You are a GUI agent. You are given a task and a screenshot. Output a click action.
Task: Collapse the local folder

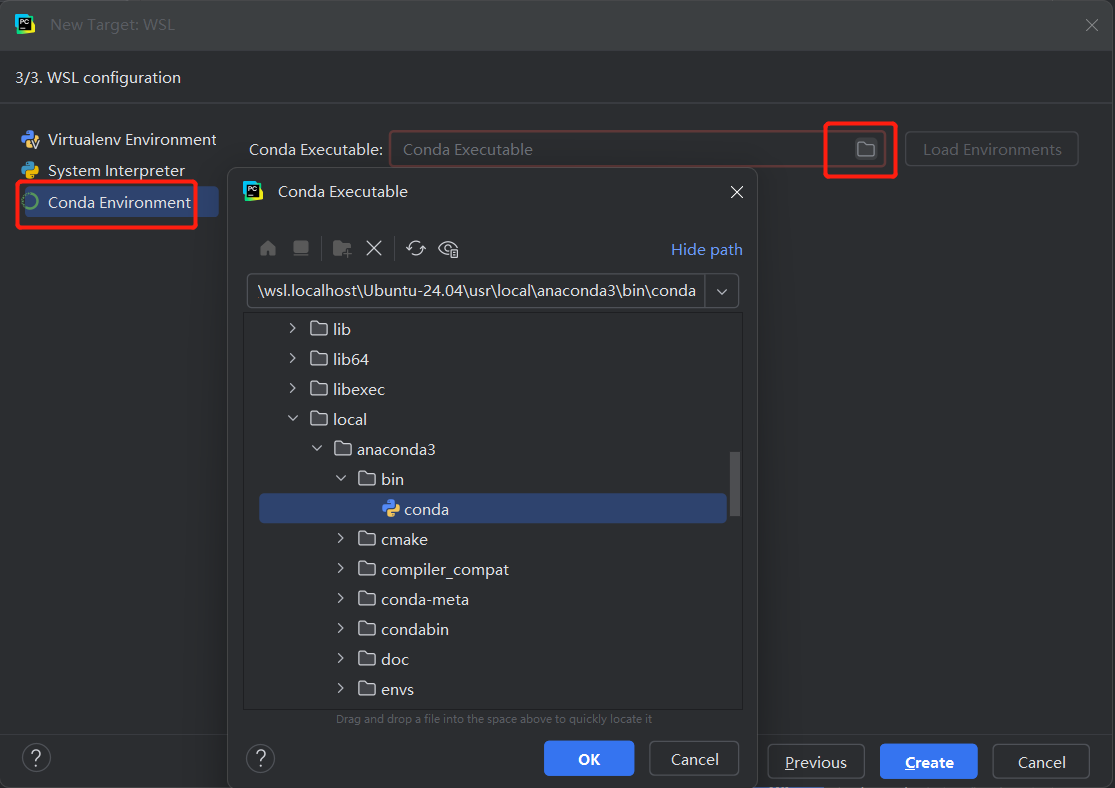pos(293,418)
